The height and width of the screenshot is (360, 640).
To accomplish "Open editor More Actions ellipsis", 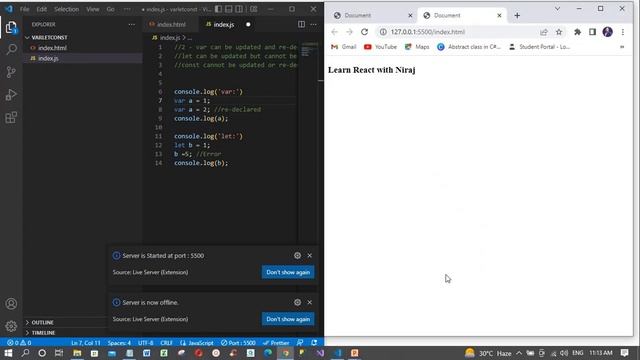I will click(313, 24).
